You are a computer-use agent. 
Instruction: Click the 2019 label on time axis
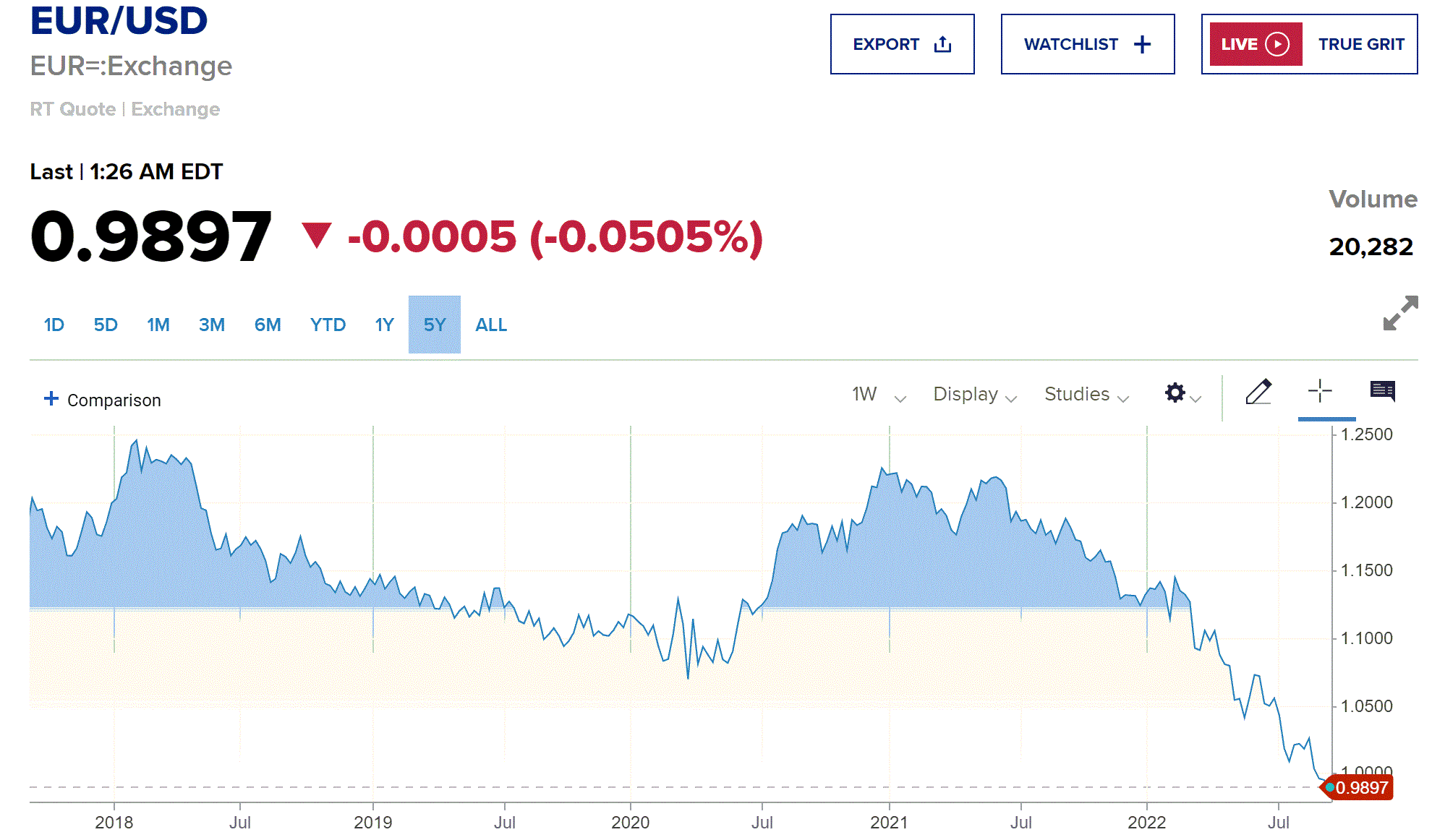pos(372,822)
